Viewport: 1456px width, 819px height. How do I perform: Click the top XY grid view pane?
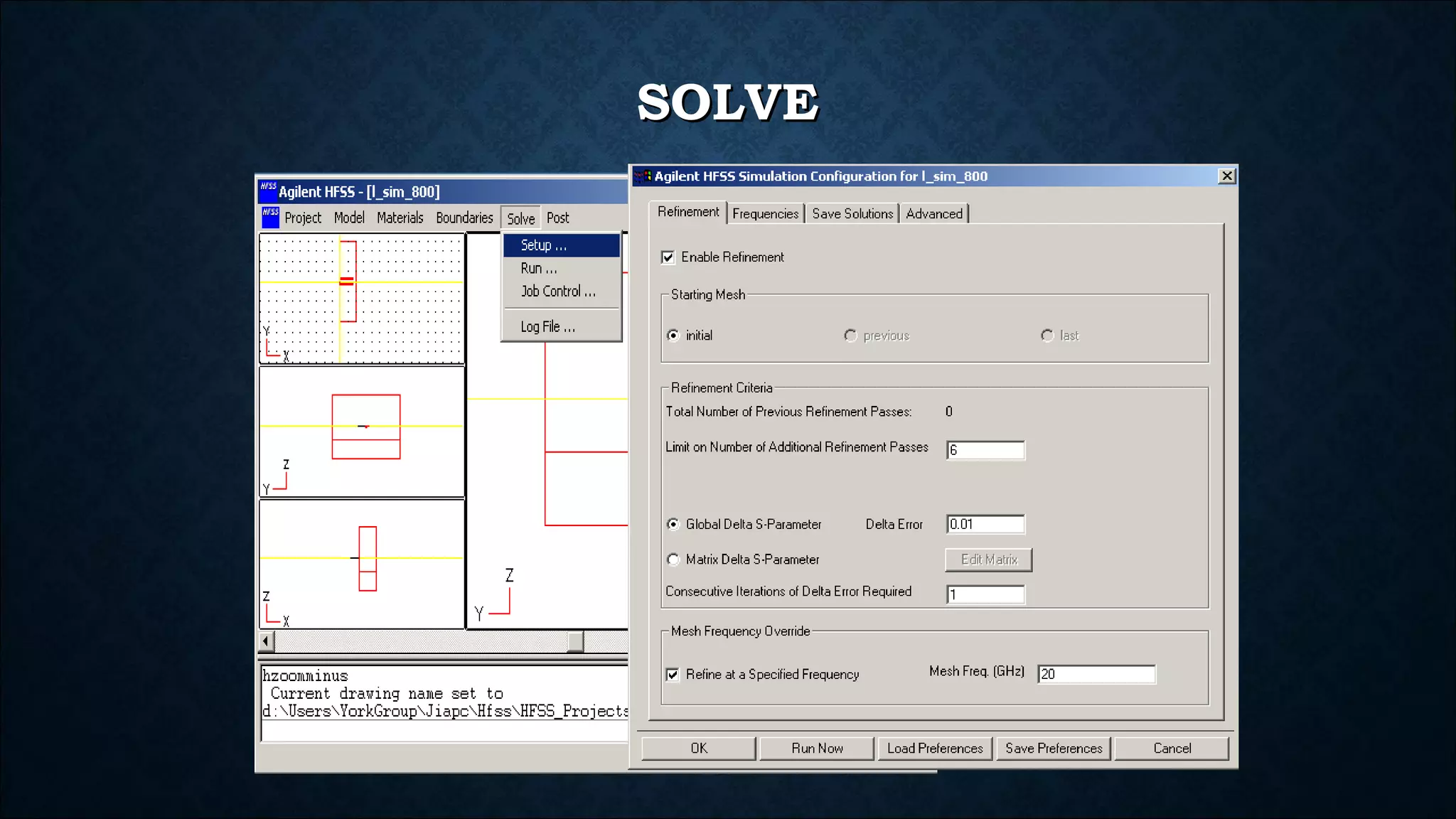point(362,299)
